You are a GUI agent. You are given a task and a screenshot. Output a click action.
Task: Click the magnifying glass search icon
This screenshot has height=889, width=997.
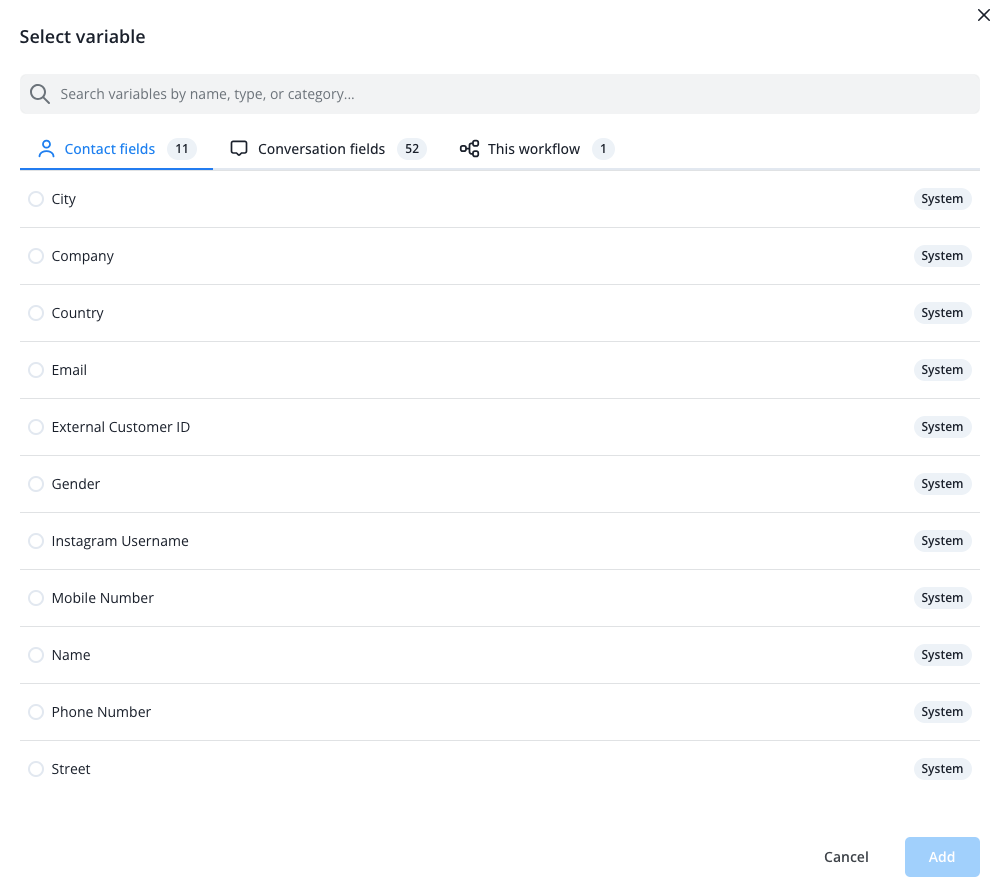40,94
